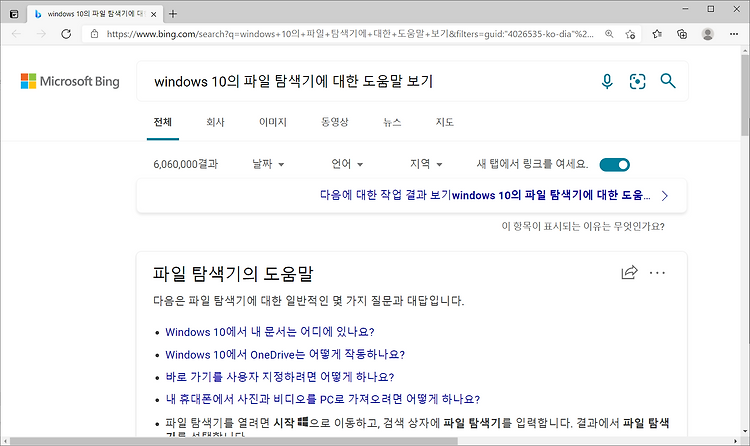Viewport: 750px width, 446px height.
Task: Go to Microsoft Bing home logo
Action: tap(70, 81)
